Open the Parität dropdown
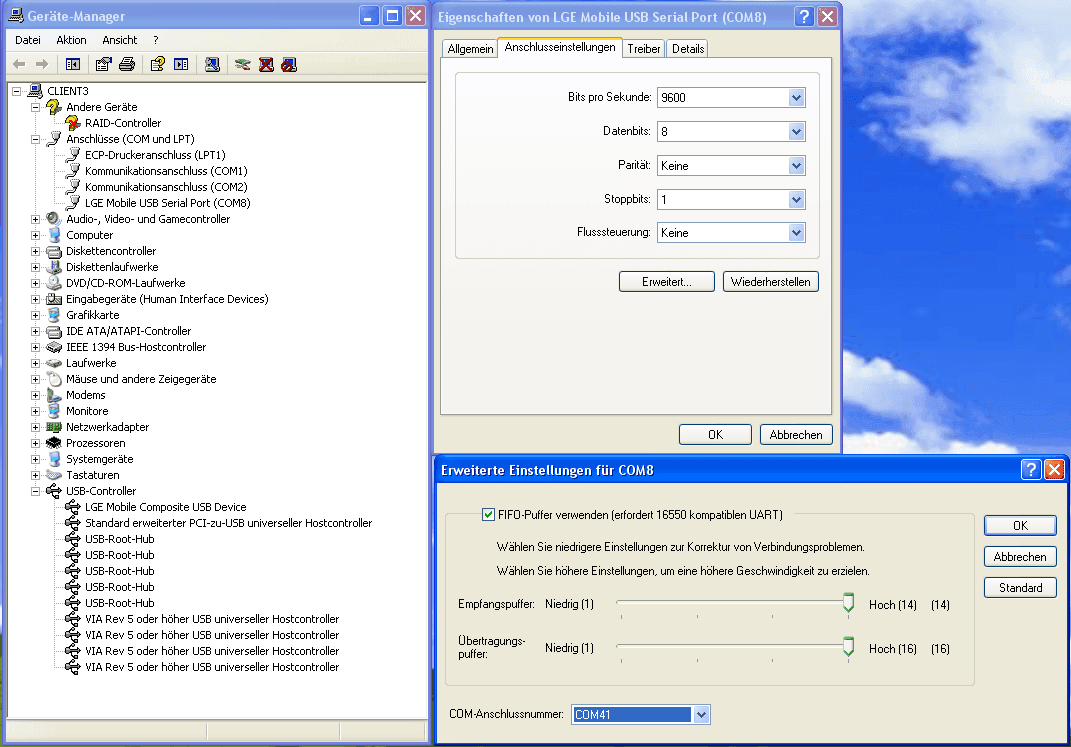The width and height of the screenshot is (1071, 747). (x=796, y=165)
